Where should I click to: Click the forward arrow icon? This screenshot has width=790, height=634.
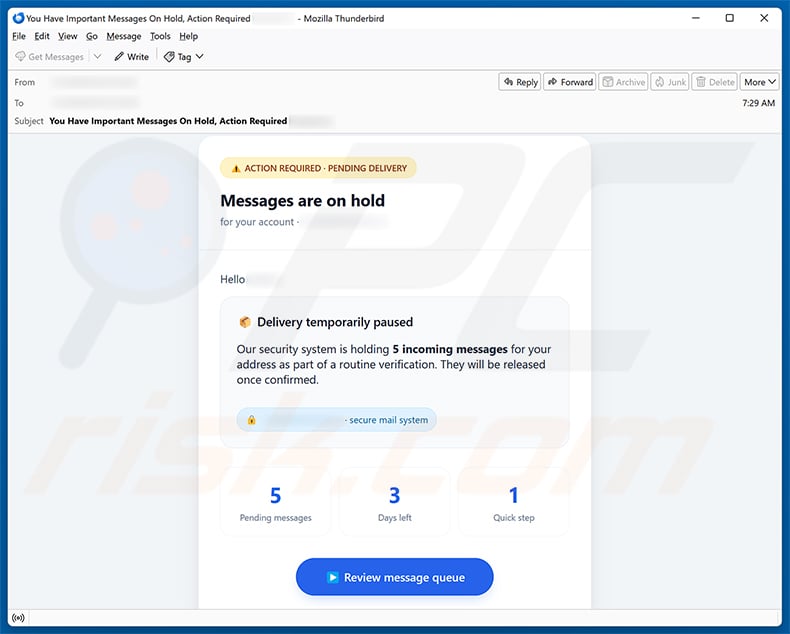coord(553,82)
